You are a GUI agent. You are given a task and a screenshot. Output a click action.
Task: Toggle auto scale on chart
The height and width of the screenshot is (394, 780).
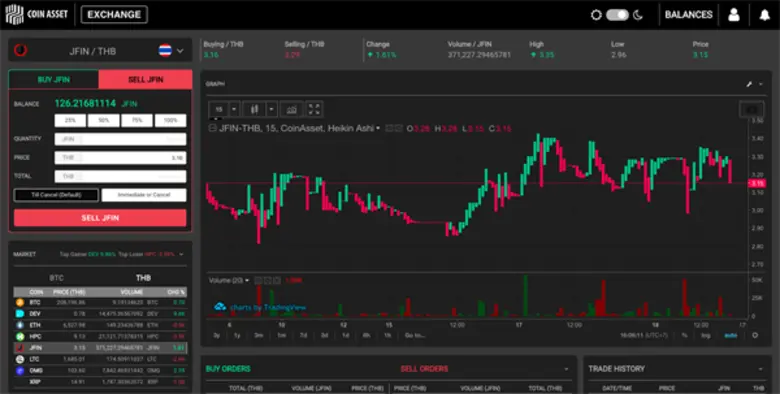[x=730, y=335]
